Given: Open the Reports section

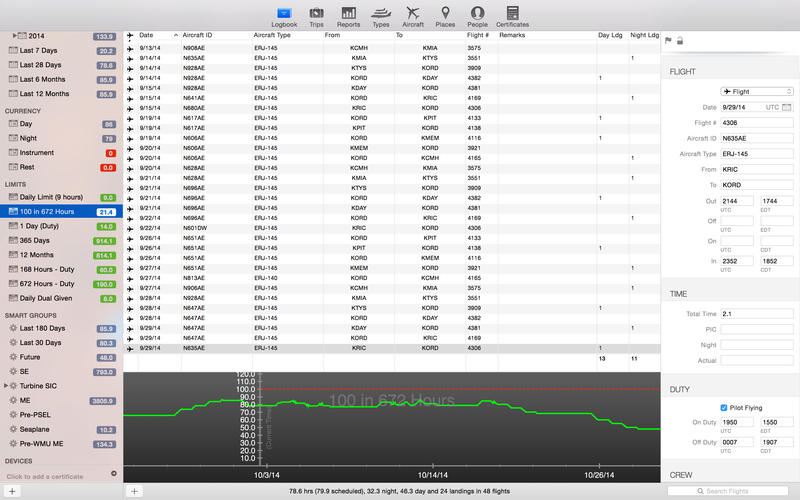Looking at the screenshot, I should (x=349, y=15).
